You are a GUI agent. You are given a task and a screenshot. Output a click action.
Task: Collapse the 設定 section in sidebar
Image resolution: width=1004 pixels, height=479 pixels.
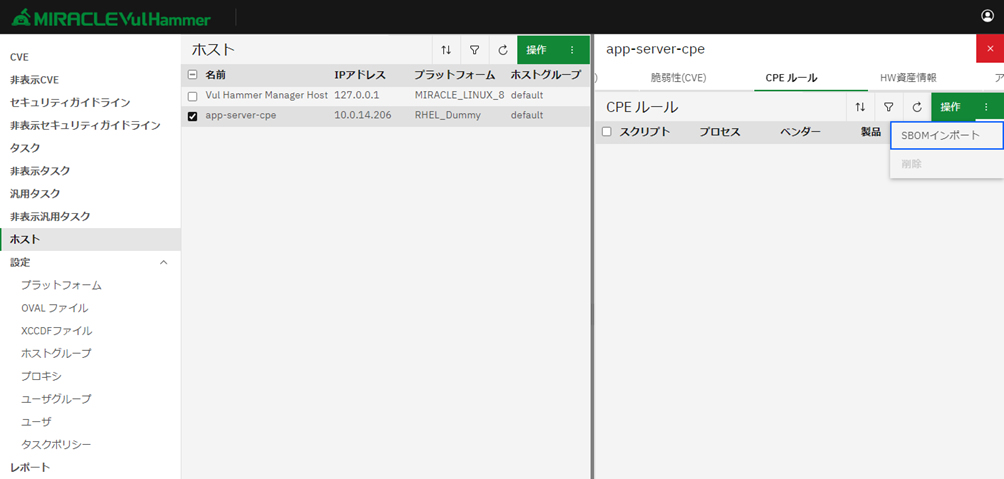[164, 262]
